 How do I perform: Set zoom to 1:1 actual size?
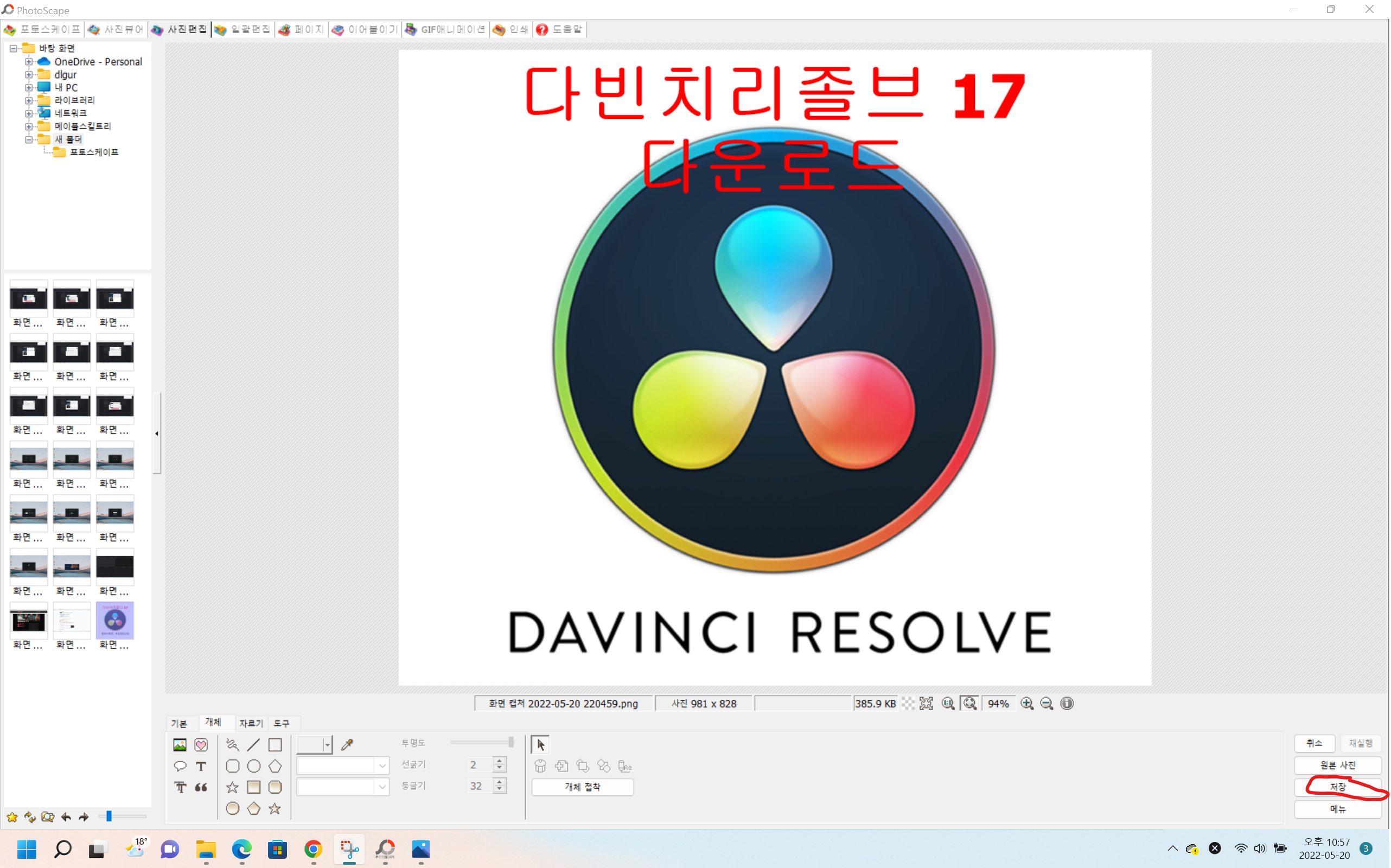click(948, 703)
